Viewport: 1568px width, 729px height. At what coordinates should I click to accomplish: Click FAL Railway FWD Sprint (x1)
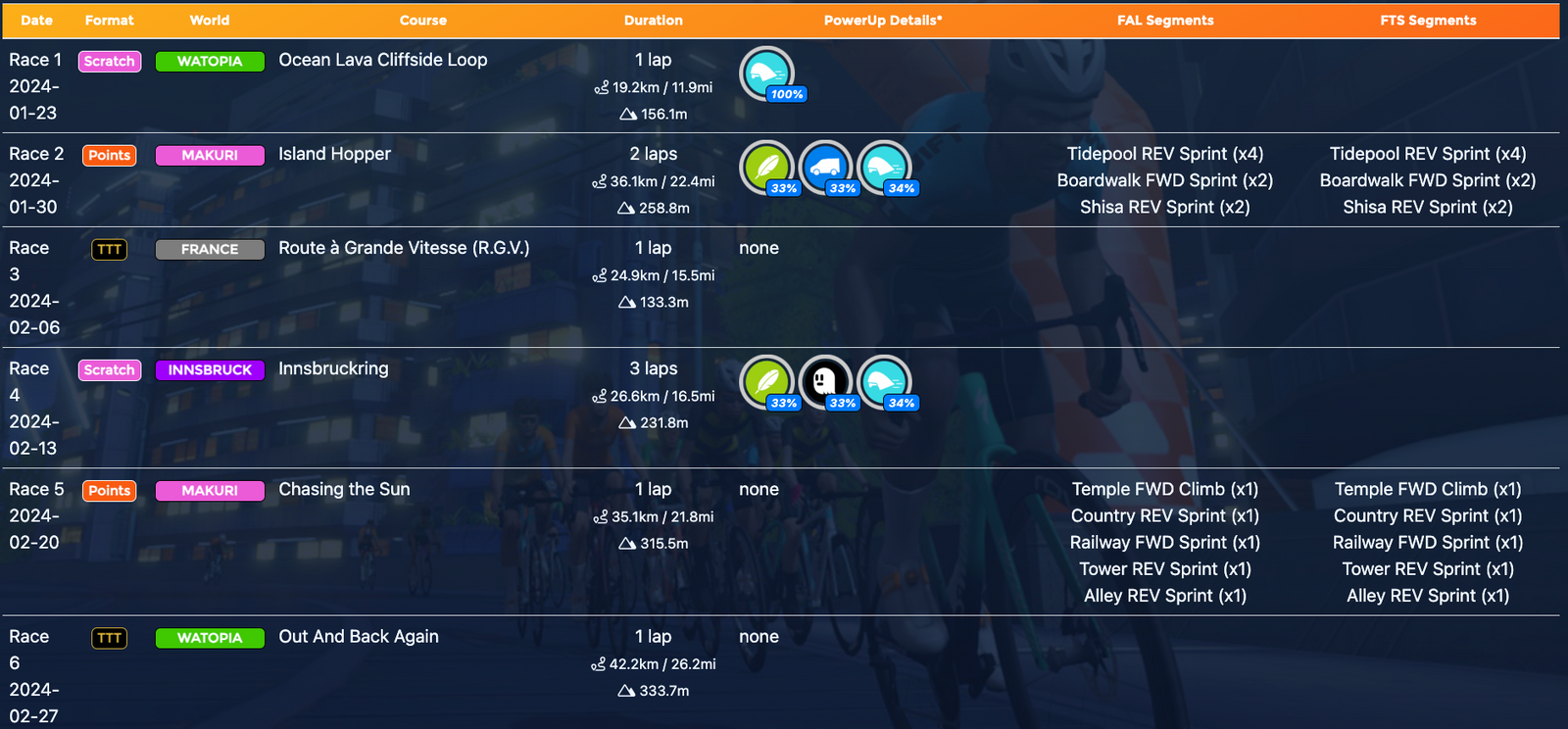[1165, 542]
